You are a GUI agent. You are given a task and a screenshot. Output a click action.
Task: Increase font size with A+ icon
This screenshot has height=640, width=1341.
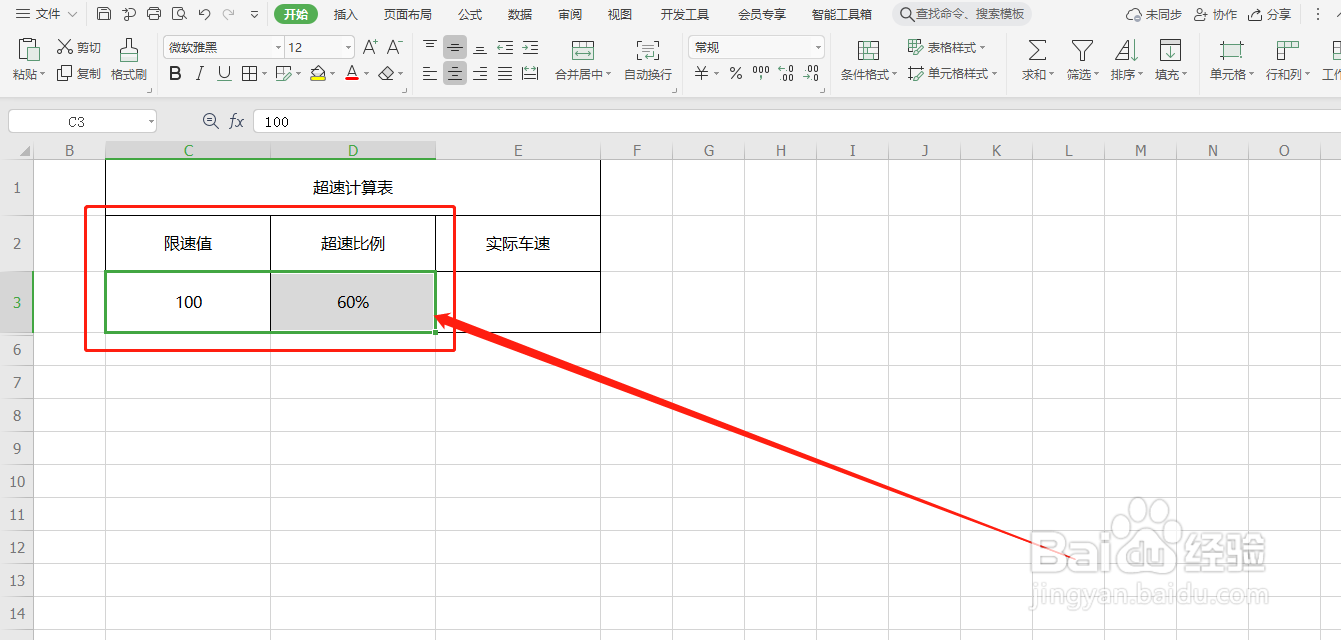coord(370,47)
